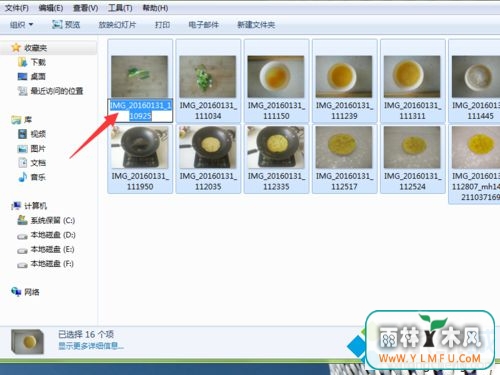Image resolution: width=500 pixels, height=375 pixels.
Task: Click the 收藏夹 star icon
Action: tap(16, 48)
